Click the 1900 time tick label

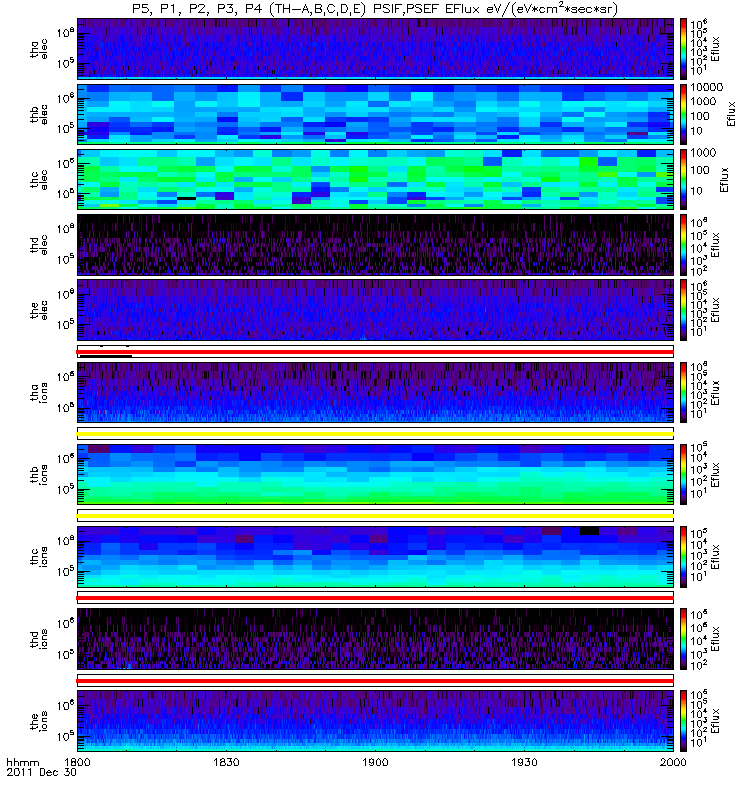coord(375,762)
